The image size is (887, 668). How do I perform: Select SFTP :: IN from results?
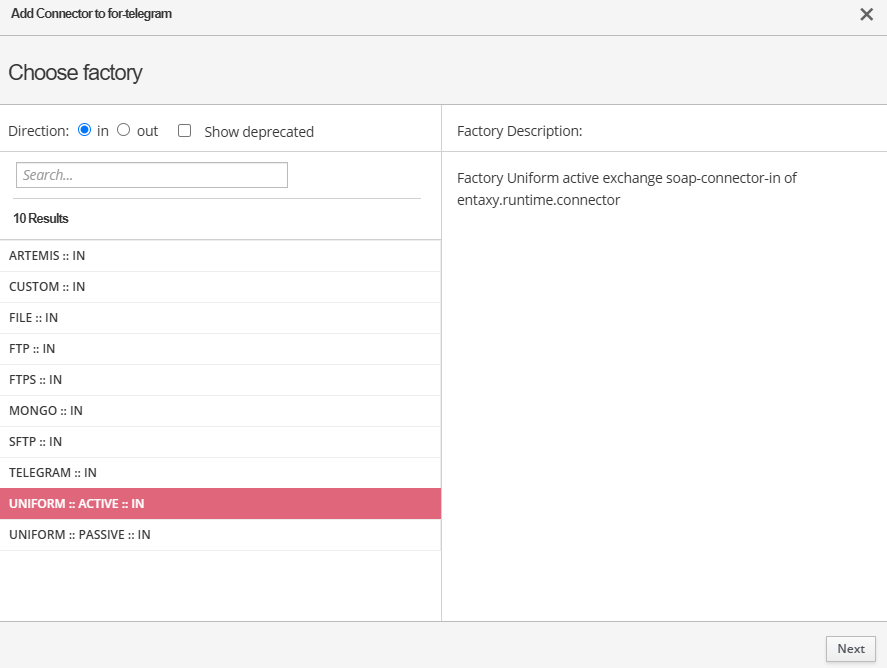coord(36,442)
